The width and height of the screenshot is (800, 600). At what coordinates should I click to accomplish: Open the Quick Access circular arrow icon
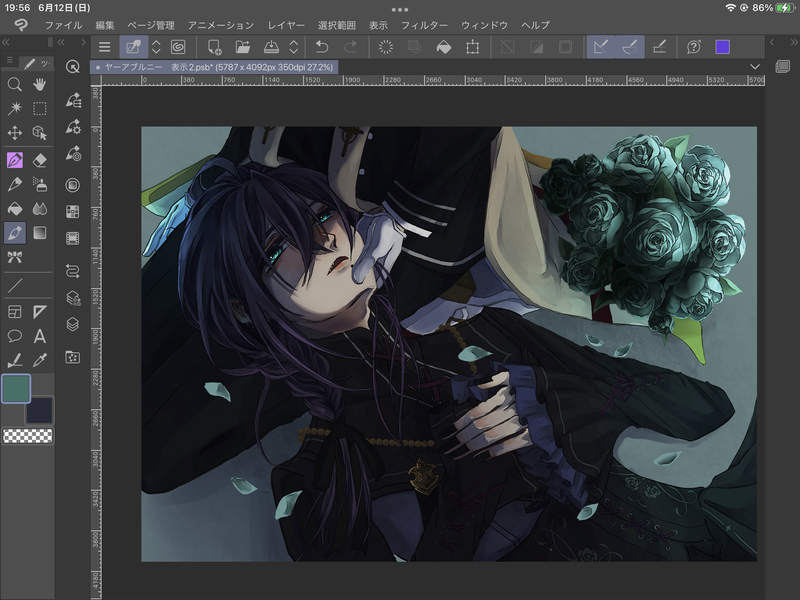point(72,66)
